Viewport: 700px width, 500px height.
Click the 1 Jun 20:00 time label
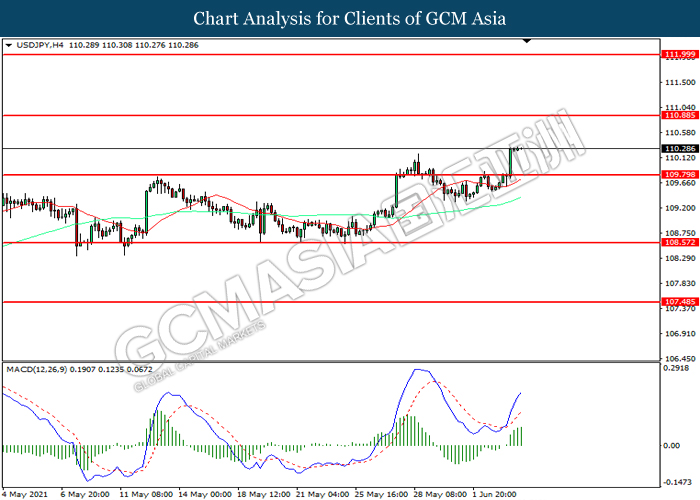point(495,494)
